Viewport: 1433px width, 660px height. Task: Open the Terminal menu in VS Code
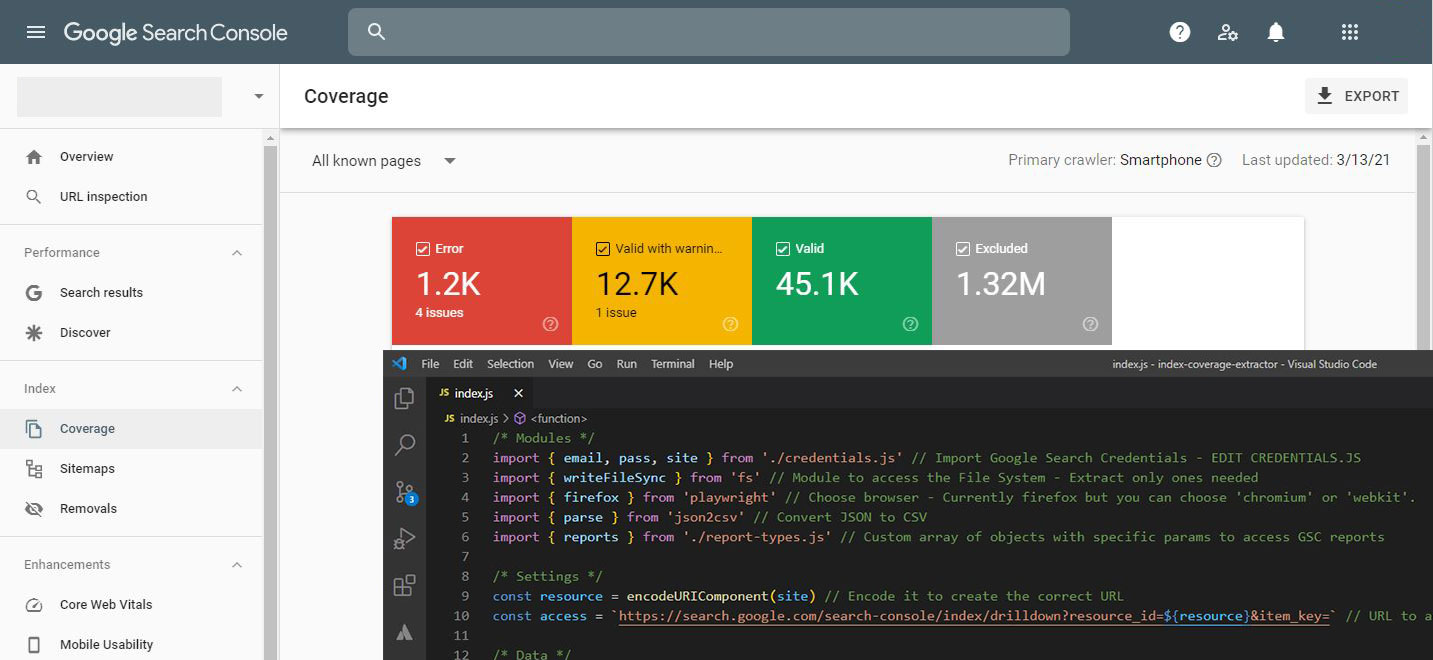(672, 363)
